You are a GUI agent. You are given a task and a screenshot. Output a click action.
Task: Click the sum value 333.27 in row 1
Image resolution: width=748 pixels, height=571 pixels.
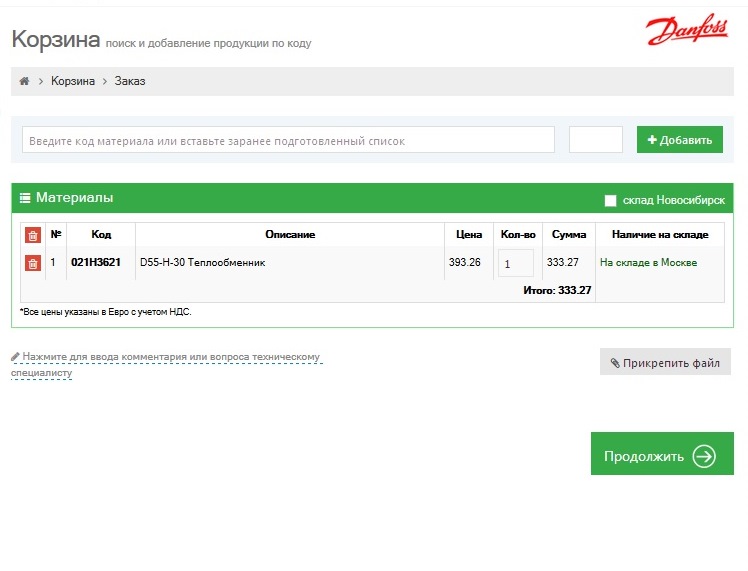pos(563,262)
